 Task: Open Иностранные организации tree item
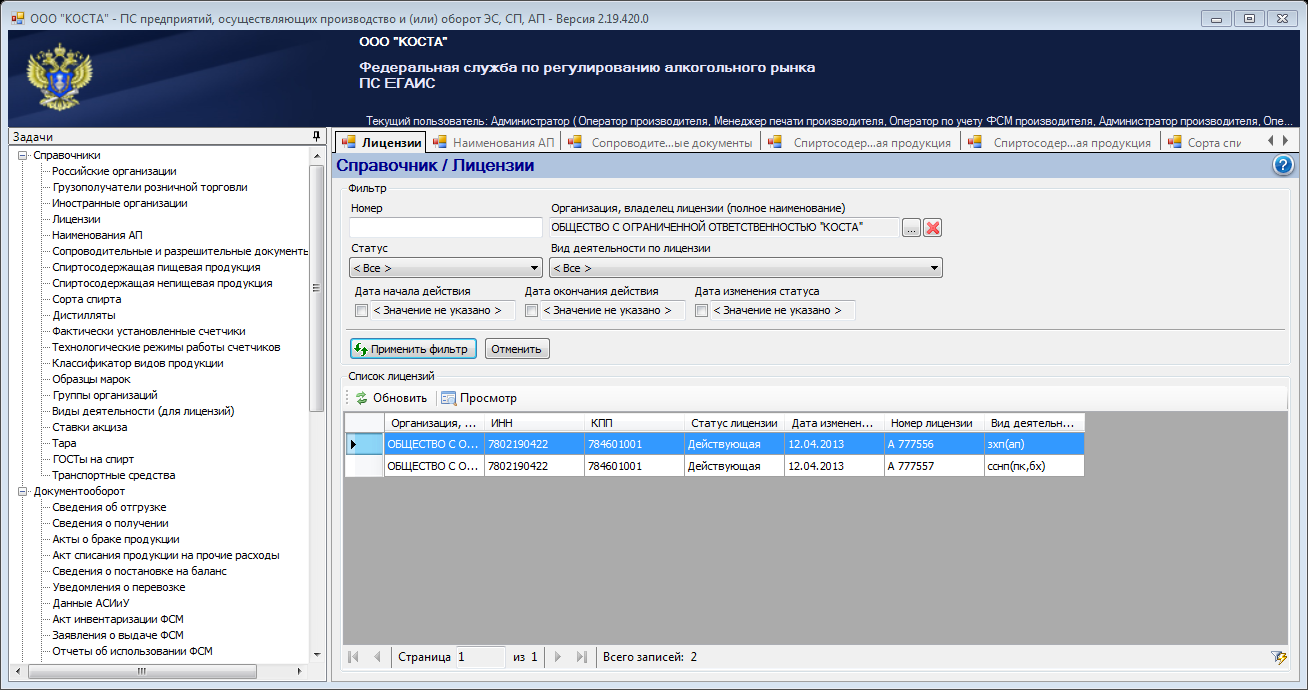coord(120,203)
